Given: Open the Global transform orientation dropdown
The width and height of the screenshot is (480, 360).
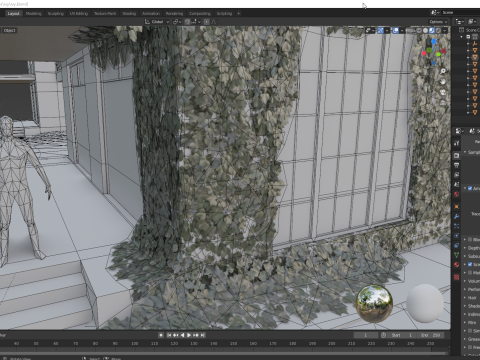Looking at the screenshot, I should tap(157, 22).
